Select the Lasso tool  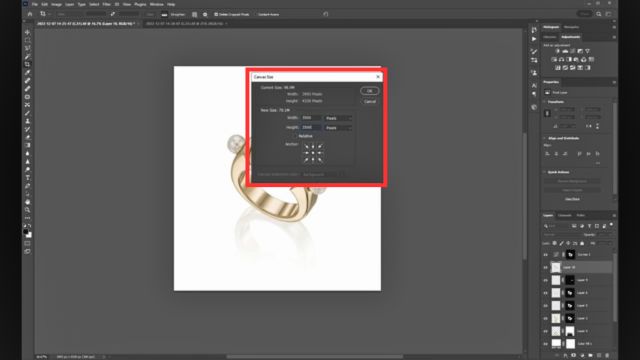(x=27, y=48)
